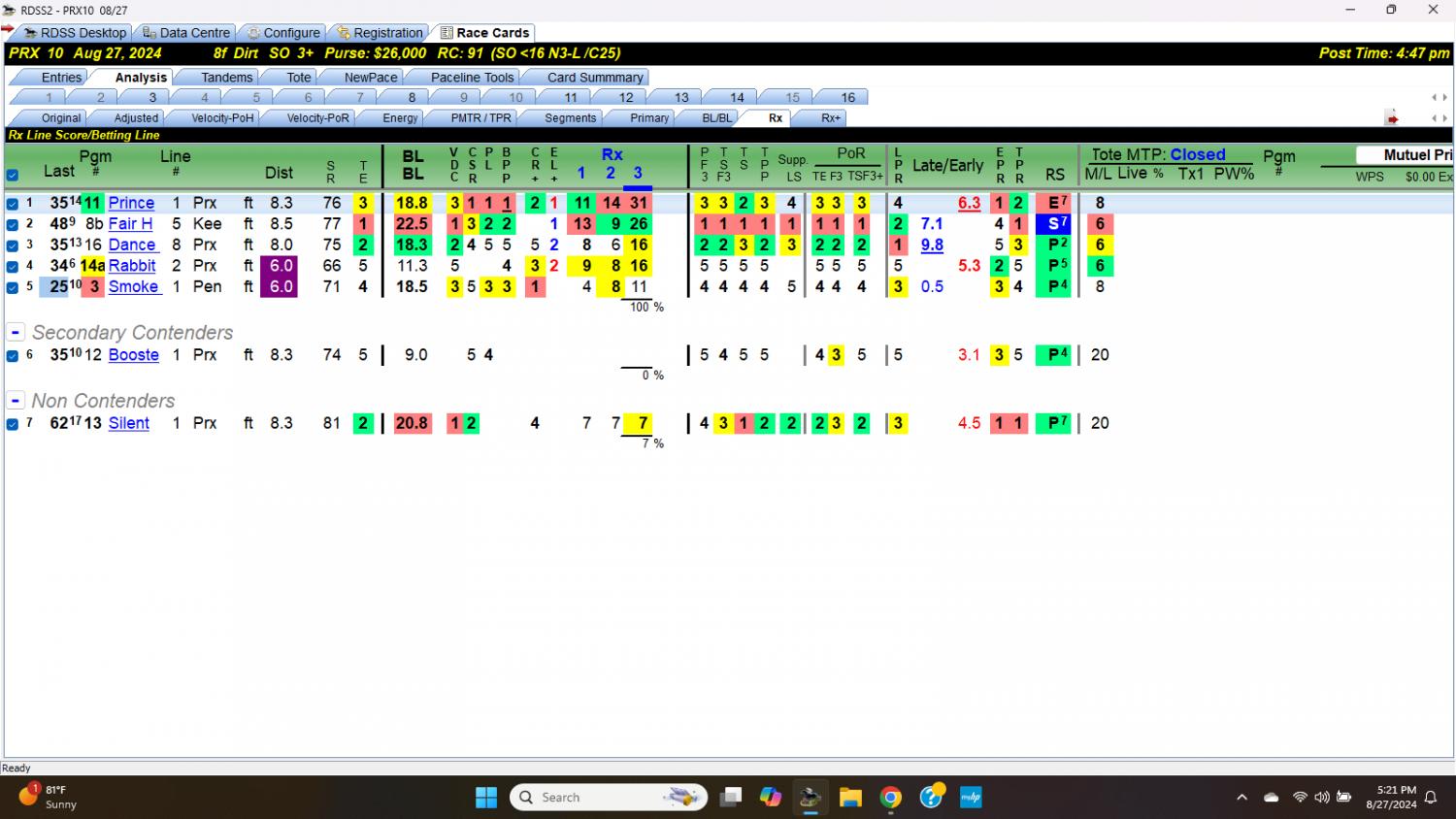Click the red arrow icon beside Rx+ row
Image resolution: width=1456 pixels, height=819 pixels.
click(x=1392, y=118)
